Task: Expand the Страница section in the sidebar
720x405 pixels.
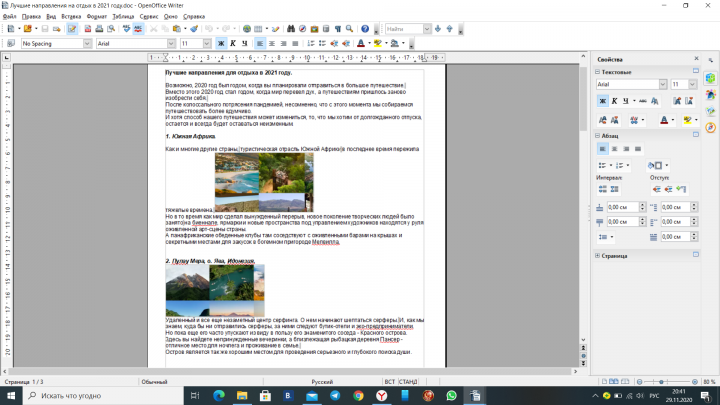Action: tap(597, 256)
